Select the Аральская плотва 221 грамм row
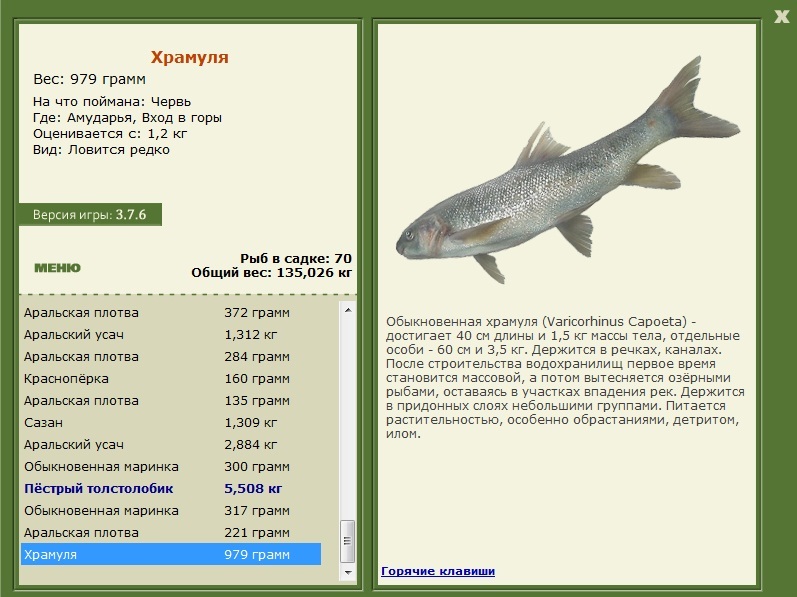The image size is (797, 597). 171,532
